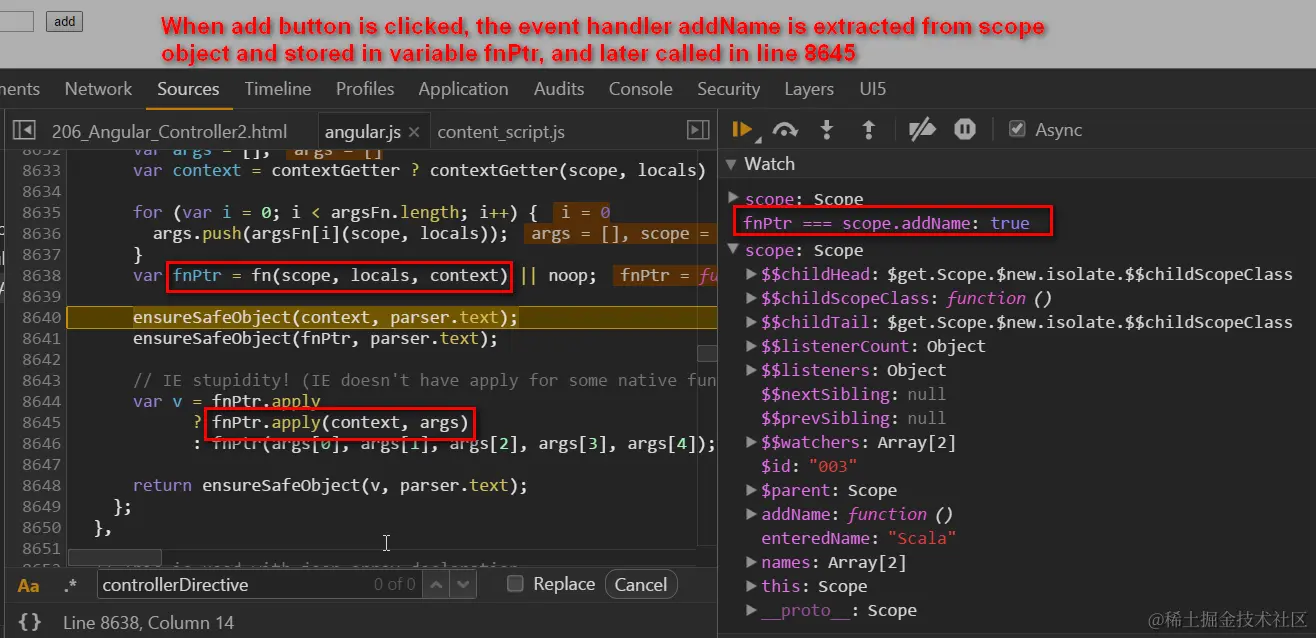The width and height of the screenshot is (1316, 638).
Task: Click the Step over icon
Action: (785, 129)
